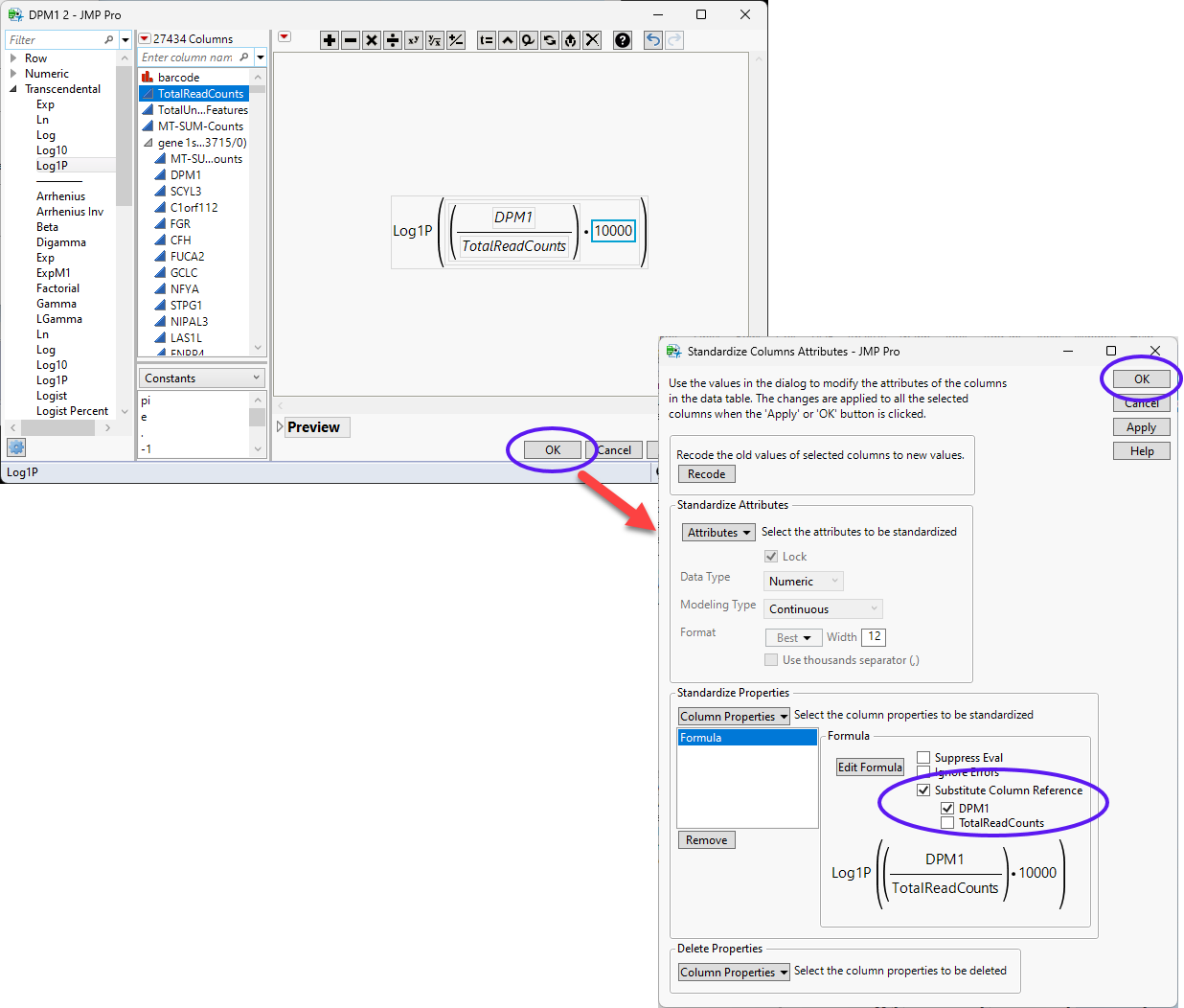The image size is (1184, 1008).
Task: Select the Factorial function
Action: (58, 288)
